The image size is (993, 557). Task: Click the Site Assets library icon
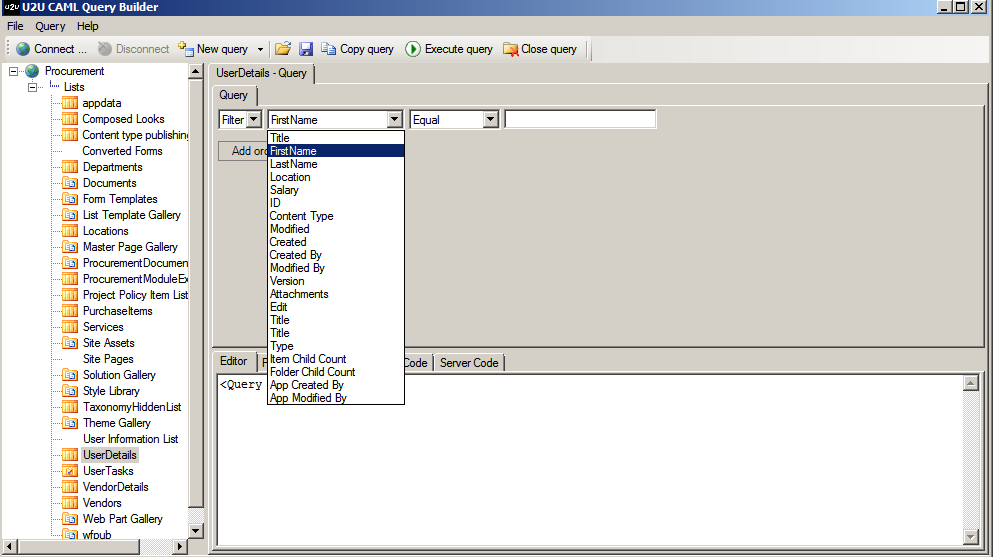[70, 343]
